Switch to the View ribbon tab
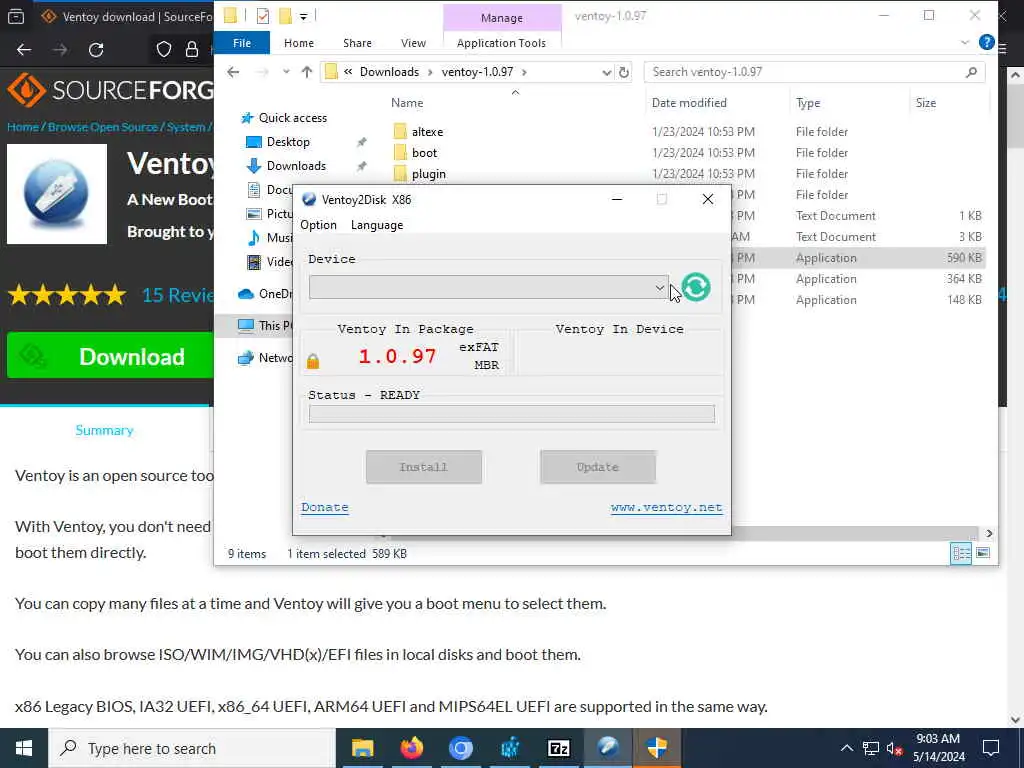Screen dimensions: 1024x768 pos(413,43)
